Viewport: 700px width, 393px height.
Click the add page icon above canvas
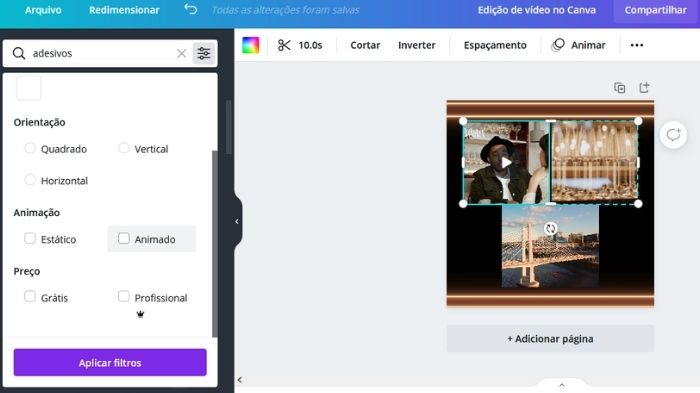tap(644, 88)
